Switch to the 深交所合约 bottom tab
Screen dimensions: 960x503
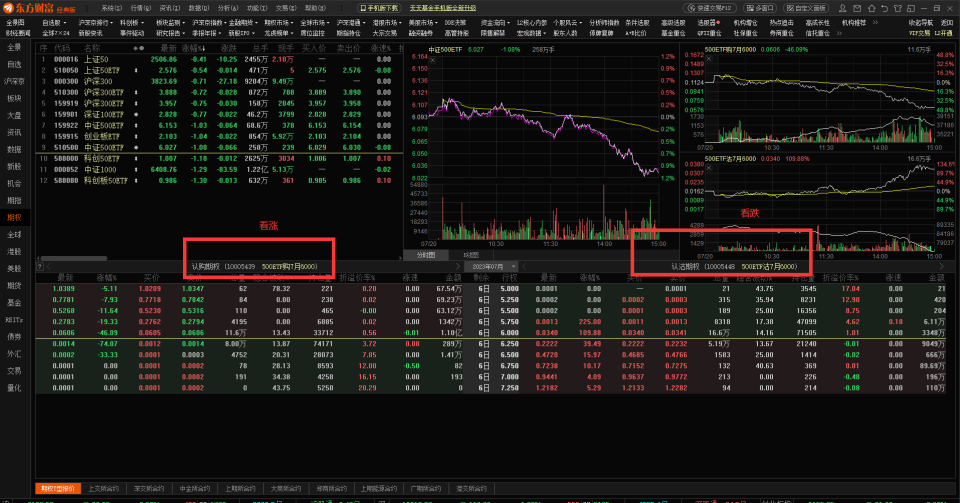[x=149, y=488]
